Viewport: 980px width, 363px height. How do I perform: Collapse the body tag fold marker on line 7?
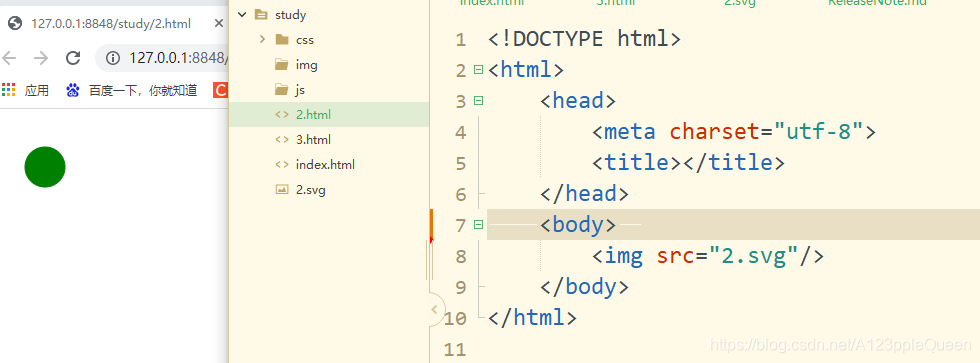pos(479,224)
